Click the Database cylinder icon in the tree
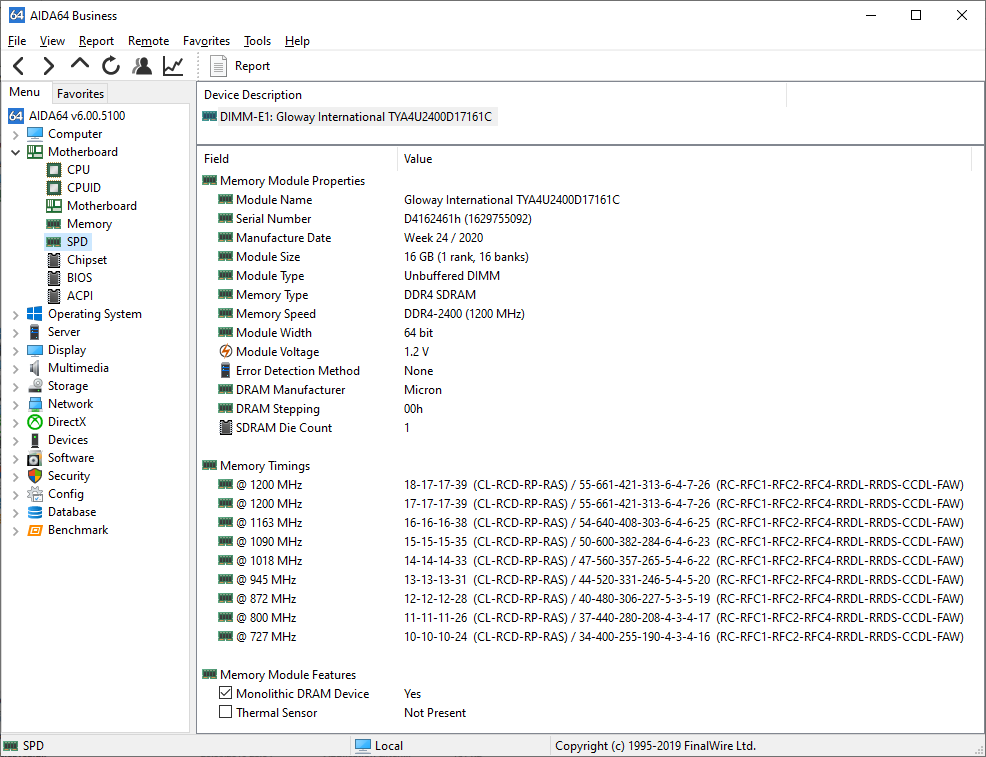Screen dimensions: 986x757 (x=35, y=512)
